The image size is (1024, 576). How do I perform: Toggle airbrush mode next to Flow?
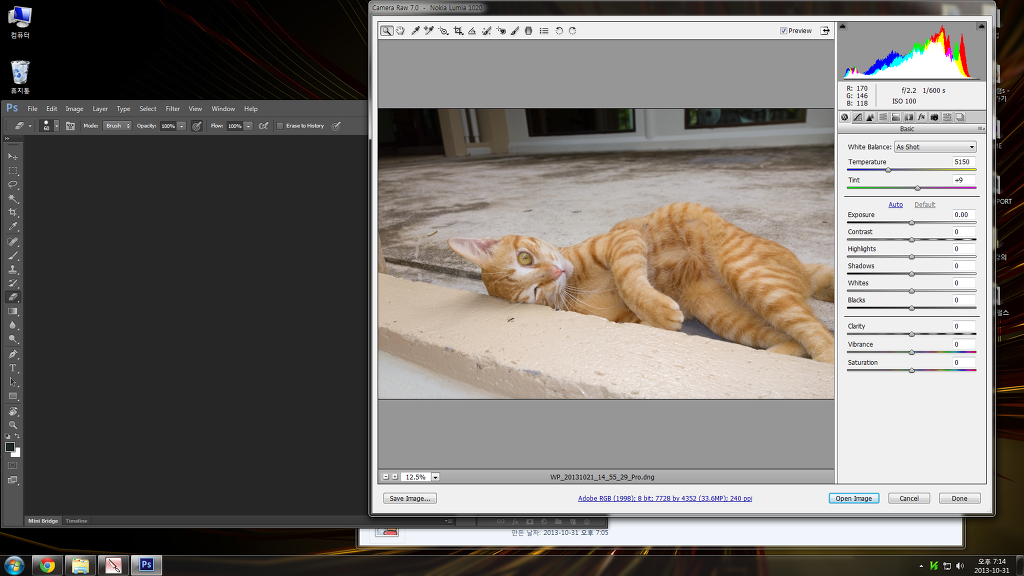[263, 126]
